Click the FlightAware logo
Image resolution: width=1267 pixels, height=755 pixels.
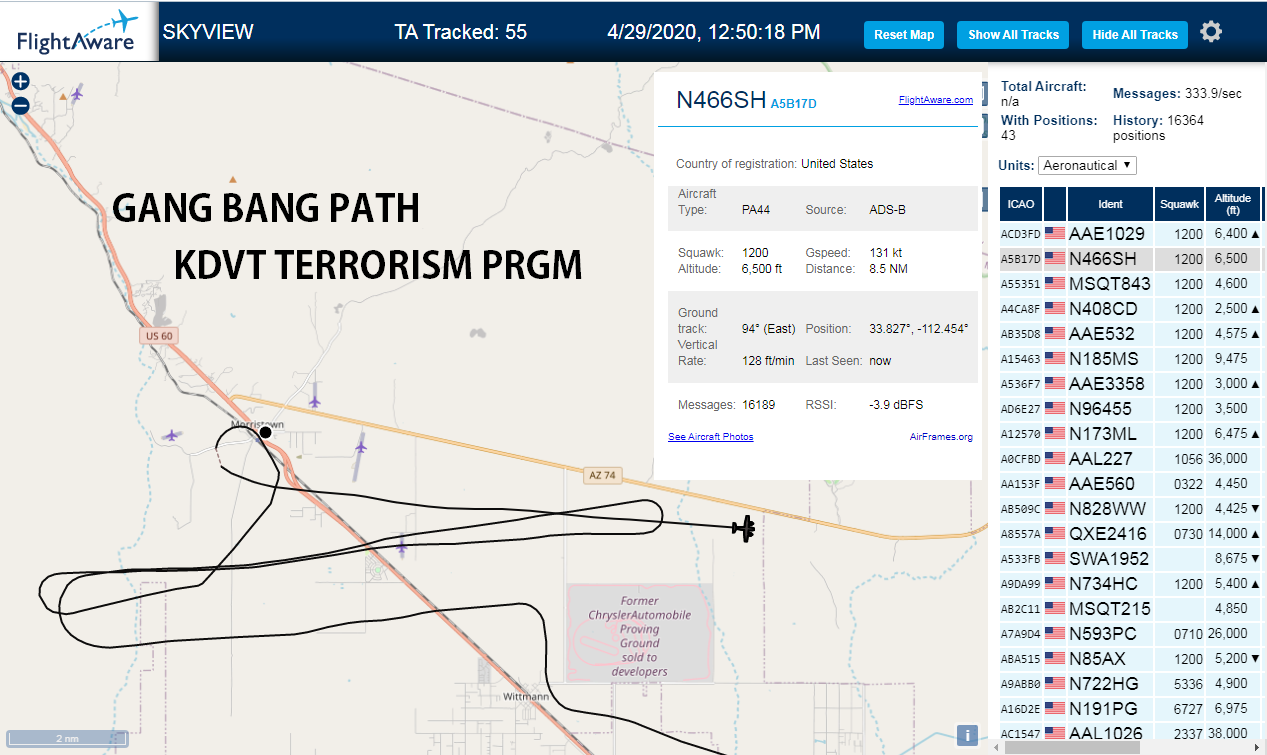pos(78,32)
